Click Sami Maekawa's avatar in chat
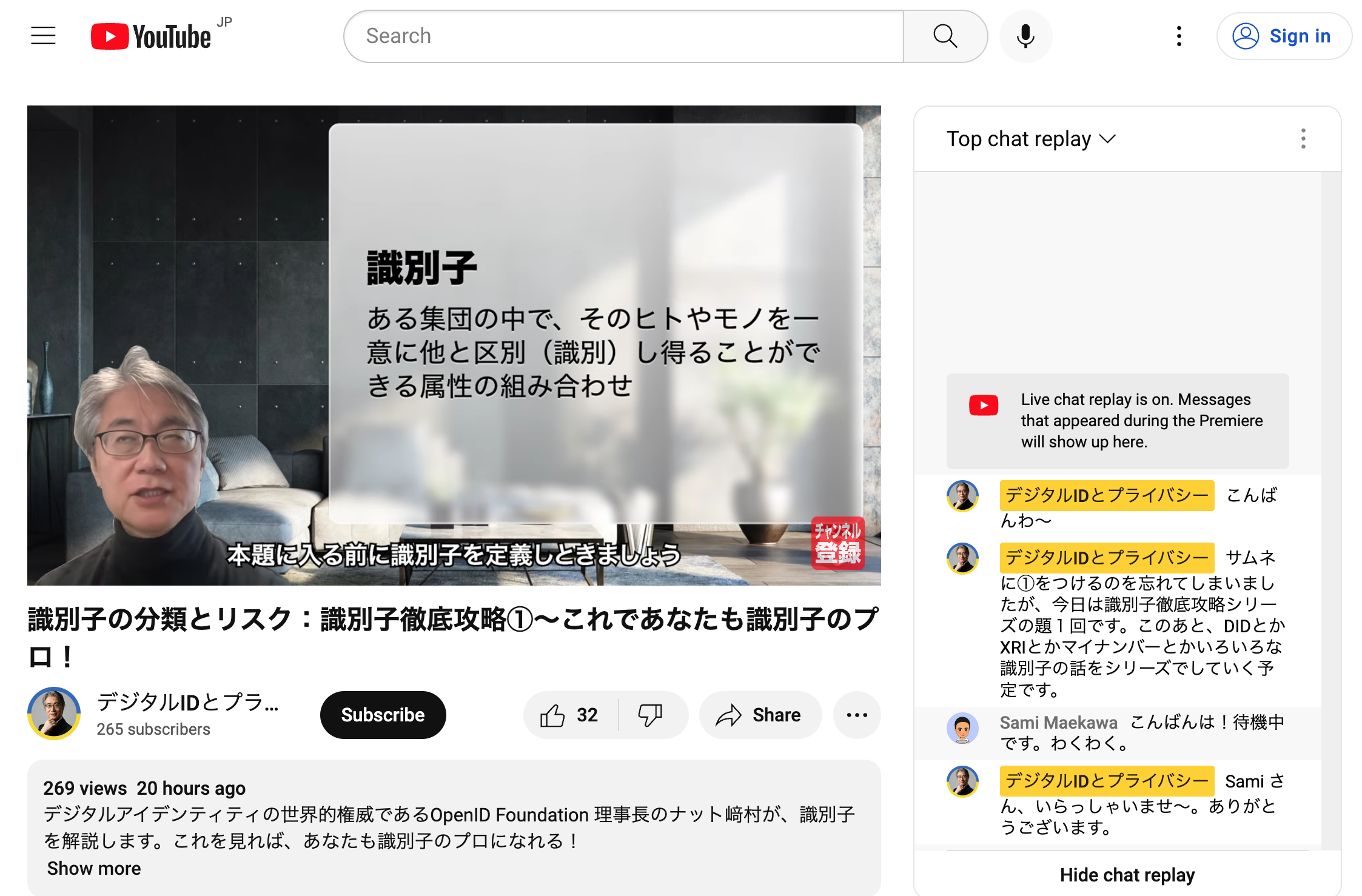Screen dimensions: 1362x896 [962, 727]
